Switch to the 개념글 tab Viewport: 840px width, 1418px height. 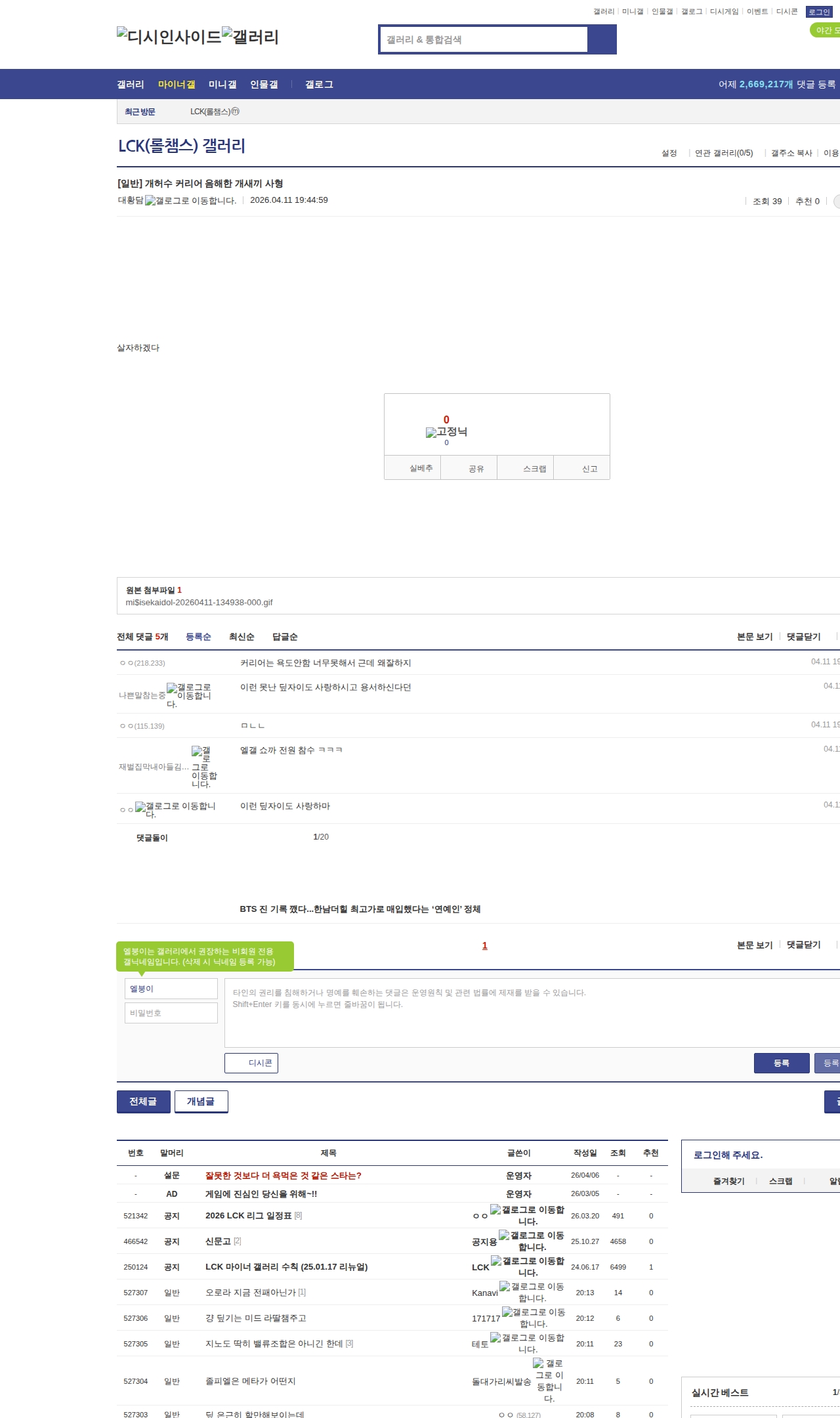pos(201,1101)
